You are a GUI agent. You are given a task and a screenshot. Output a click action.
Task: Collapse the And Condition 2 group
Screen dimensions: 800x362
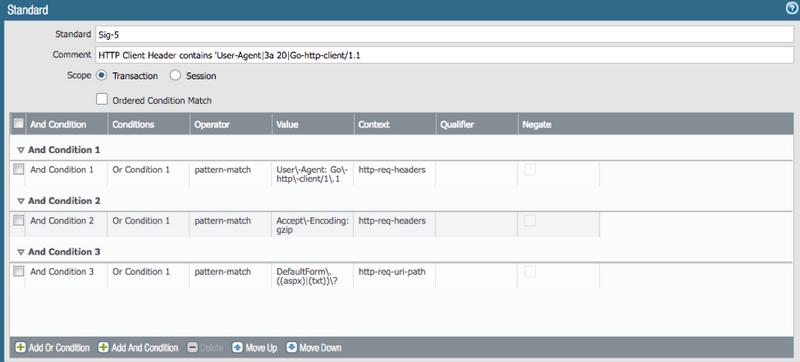(x=21, y=201)
